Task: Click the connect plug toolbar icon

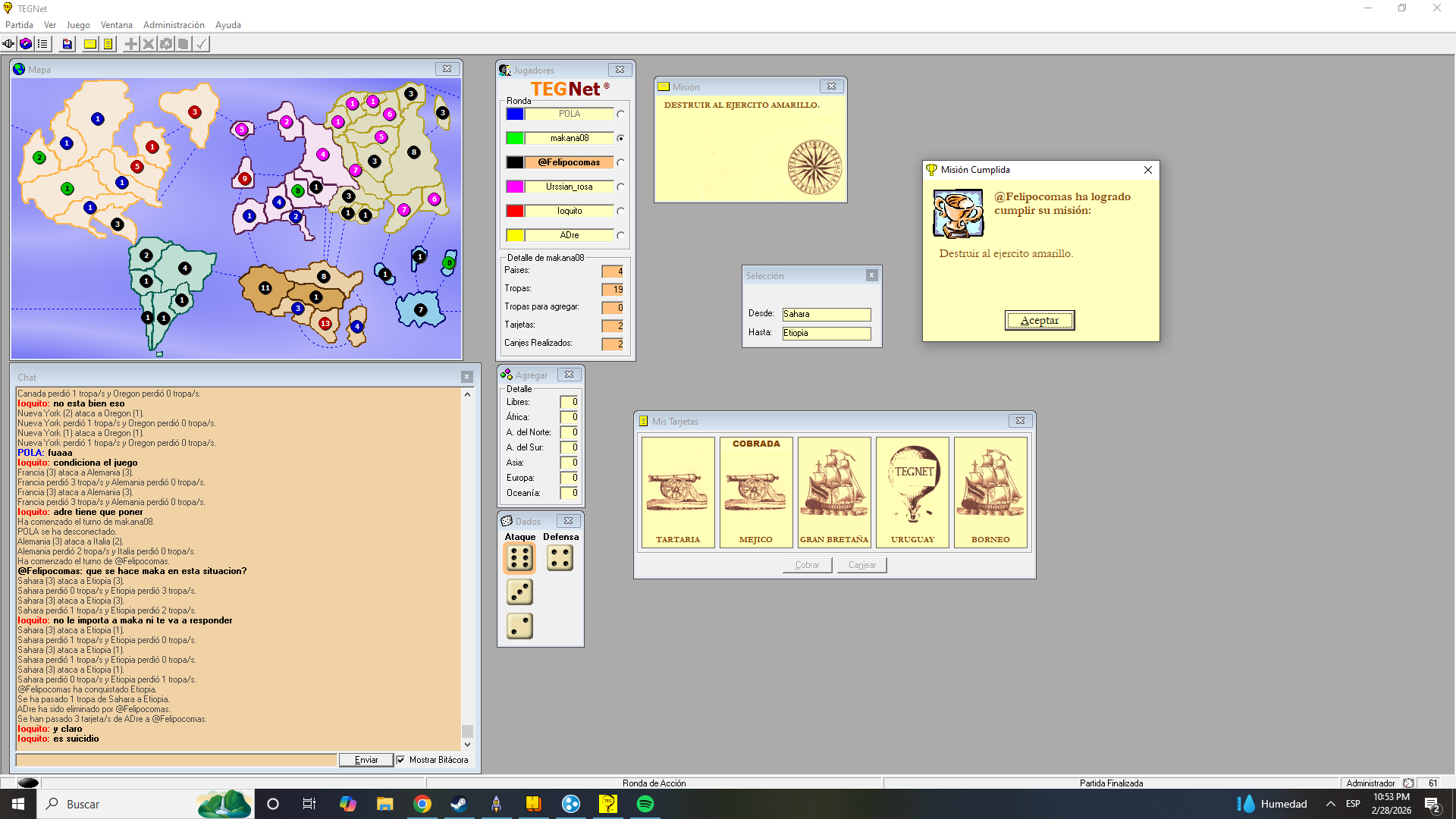Action: 8,44
